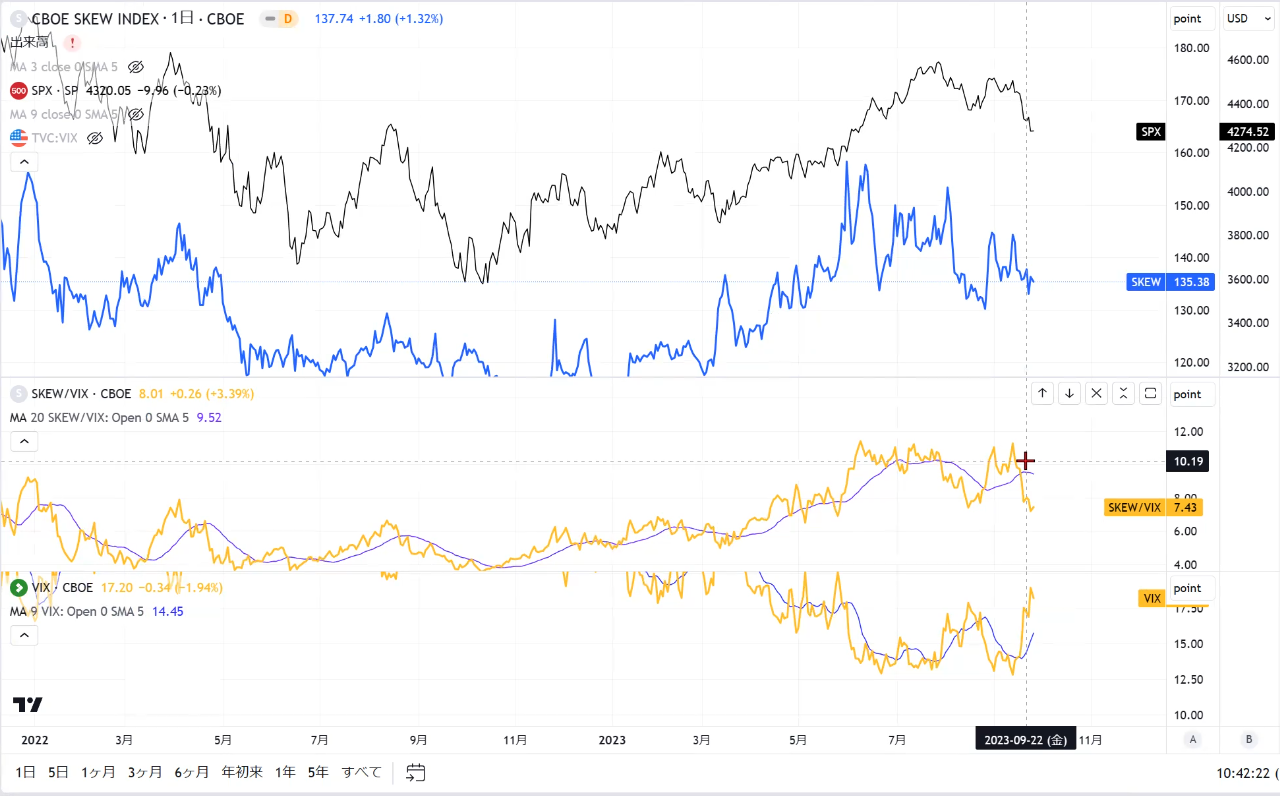This screenshot has height=796, width=1280.
Task: Select the 6ヶ月 time range
Action: click(x=192, y=772)
